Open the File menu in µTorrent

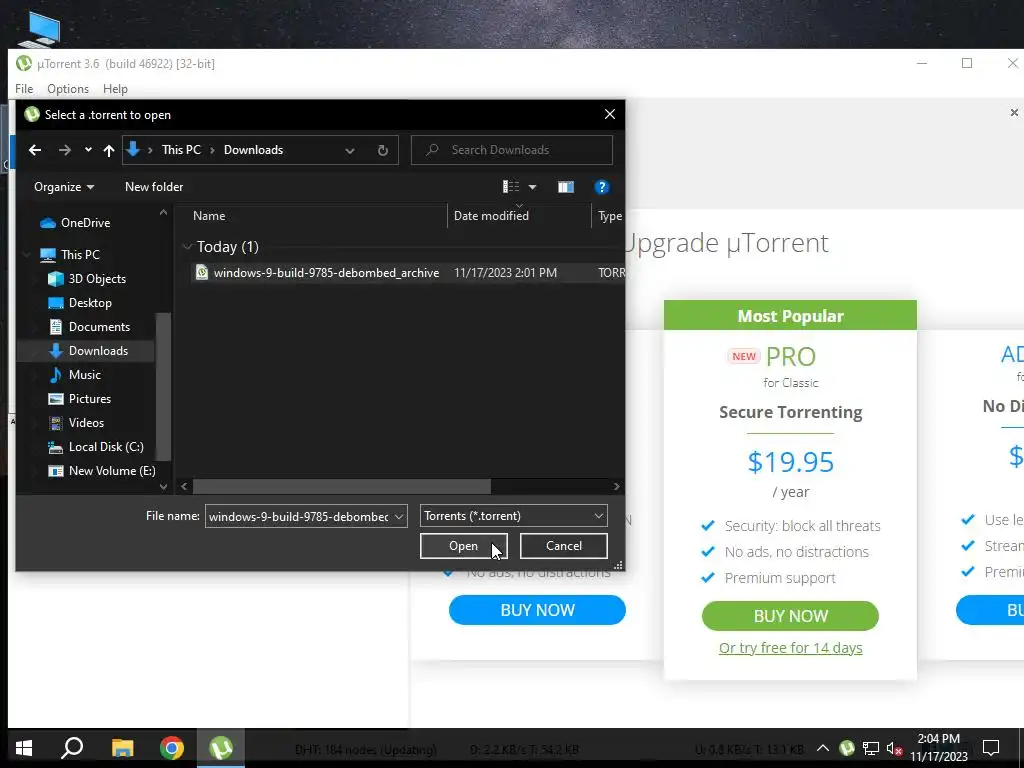(x=24, y=89)
